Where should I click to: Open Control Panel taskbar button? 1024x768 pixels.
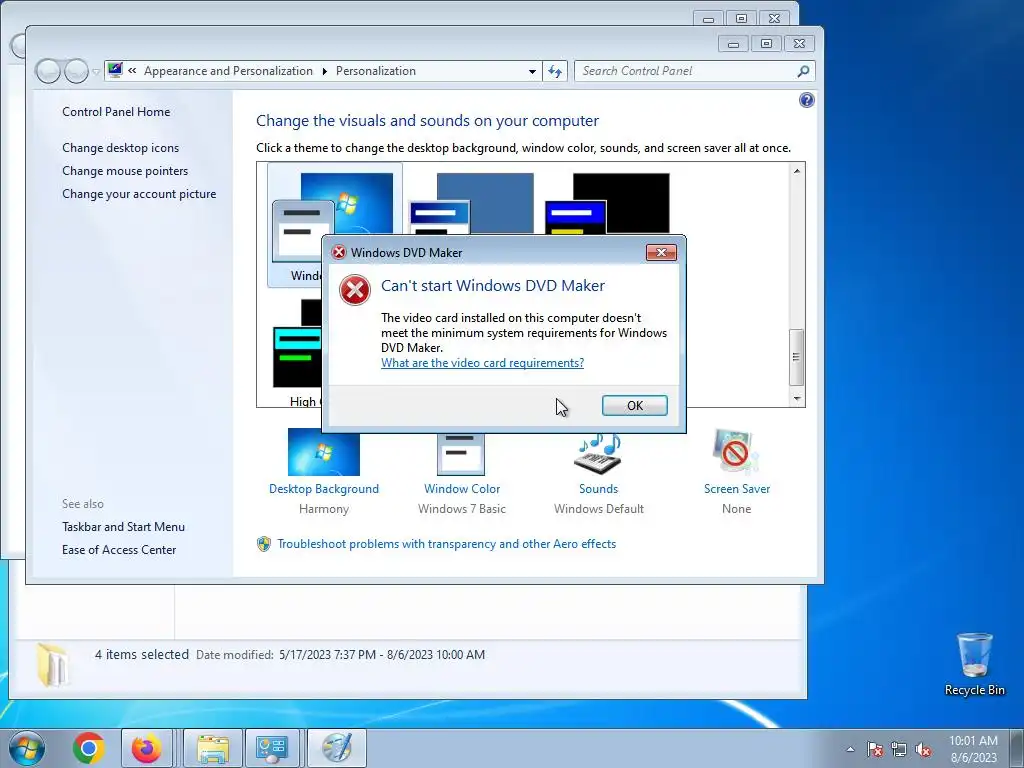tap(272, 748)
